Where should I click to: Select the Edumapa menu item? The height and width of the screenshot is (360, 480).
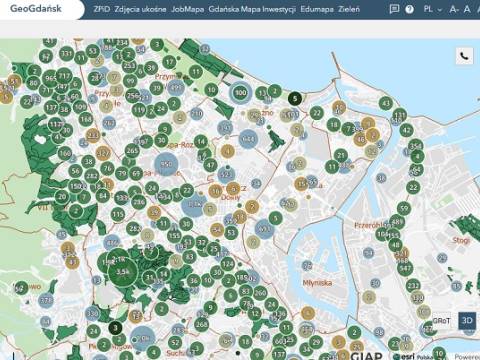click(x=317, y=9)
